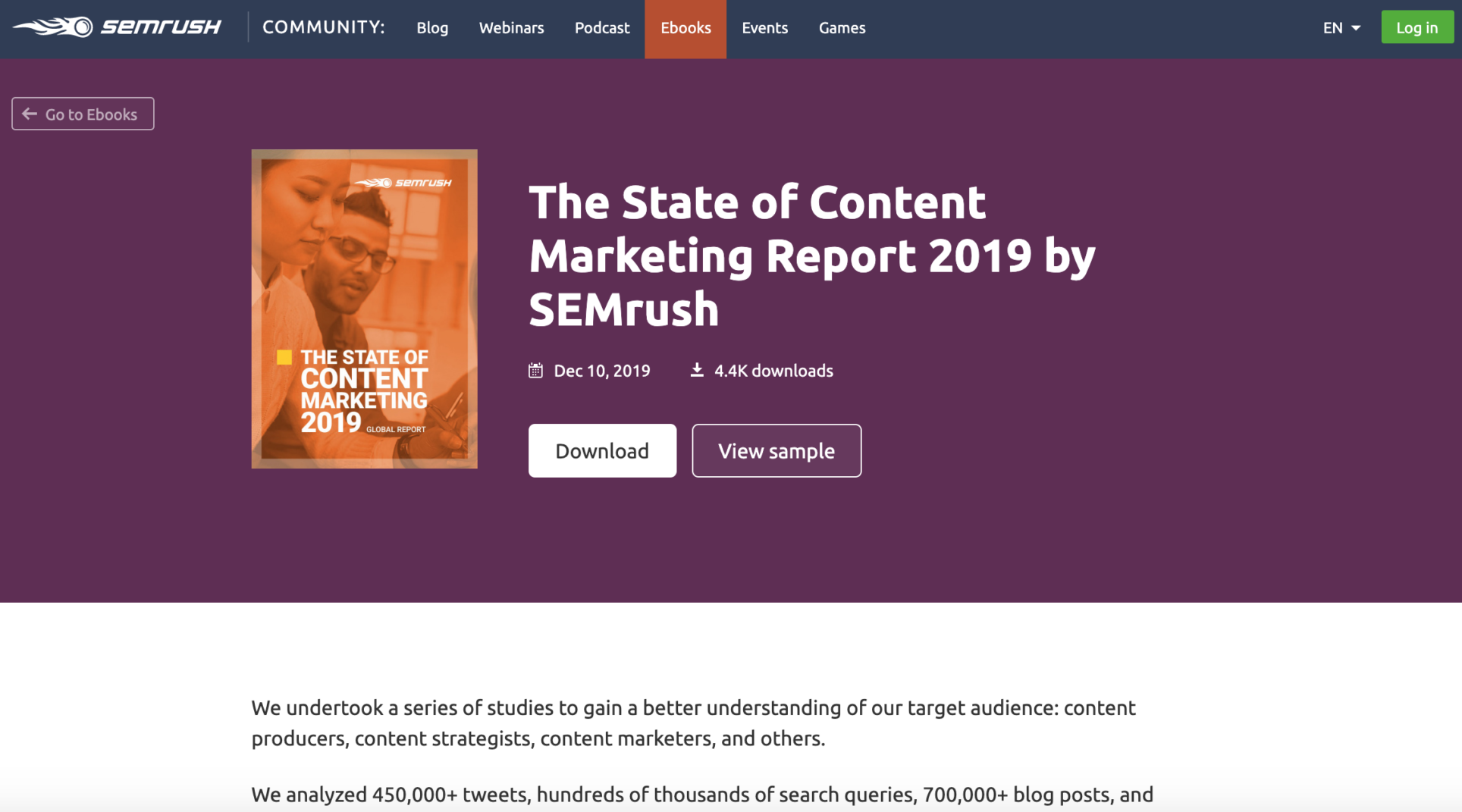
Task: Click Go to Ebooks
Action: pyautogui.click(x=82, y=114)
